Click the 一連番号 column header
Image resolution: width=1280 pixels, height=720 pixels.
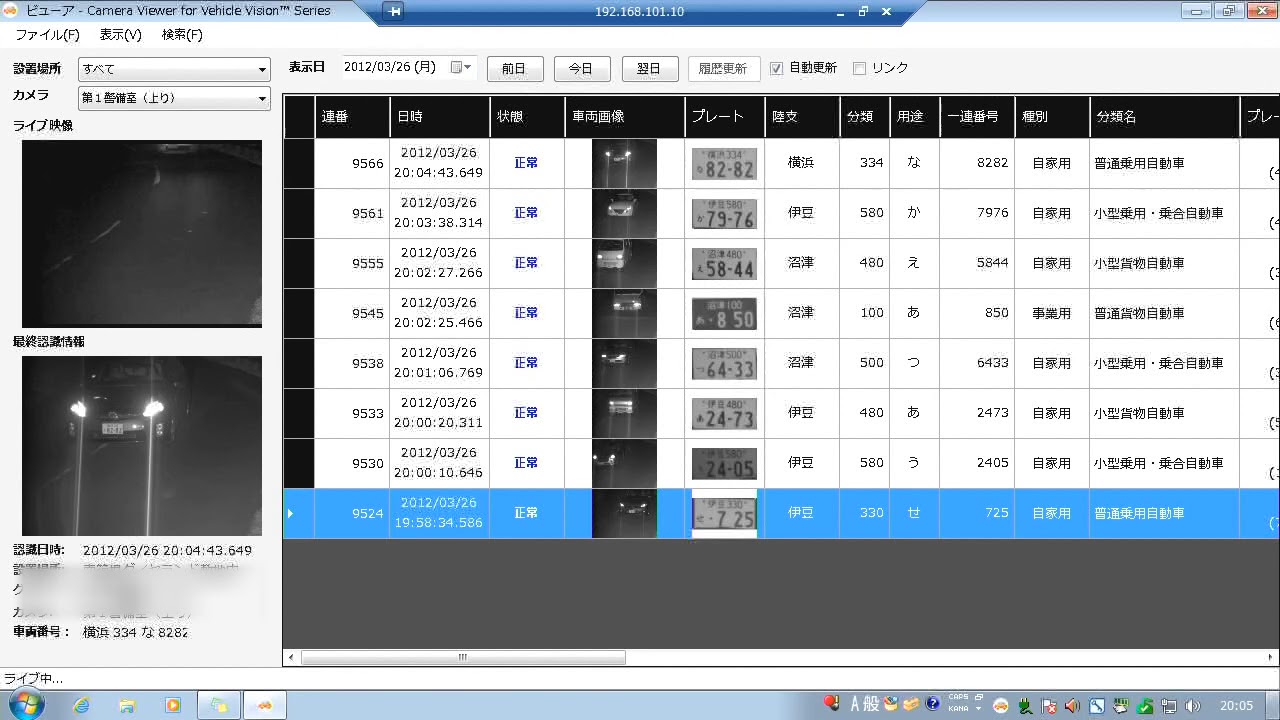point(977,117)
